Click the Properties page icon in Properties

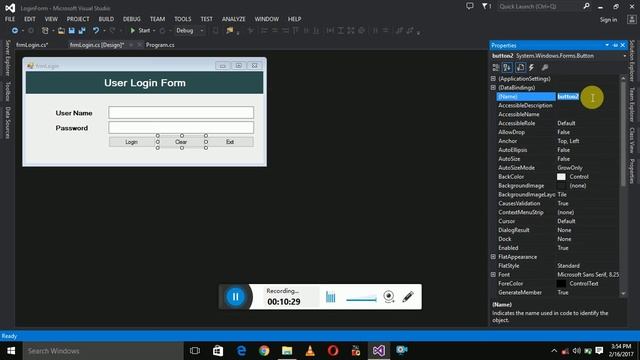point(520,68)
